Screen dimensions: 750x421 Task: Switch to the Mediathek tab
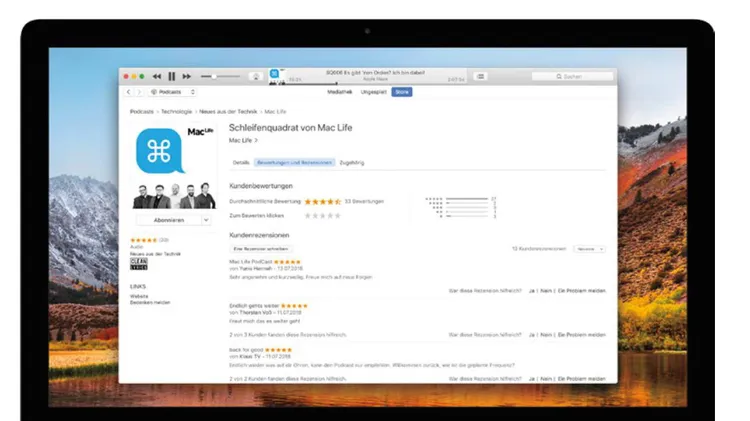pos(340,92)
